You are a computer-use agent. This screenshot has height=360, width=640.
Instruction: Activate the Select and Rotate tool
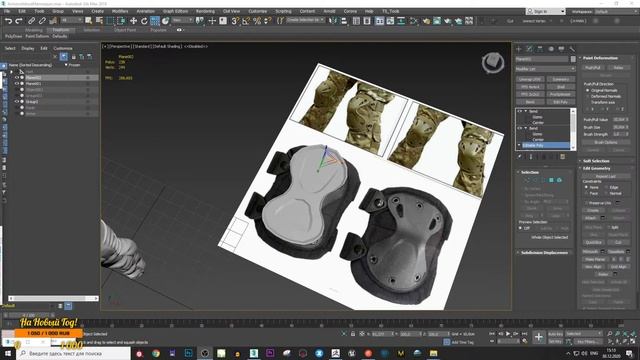(x=144, y=21)
